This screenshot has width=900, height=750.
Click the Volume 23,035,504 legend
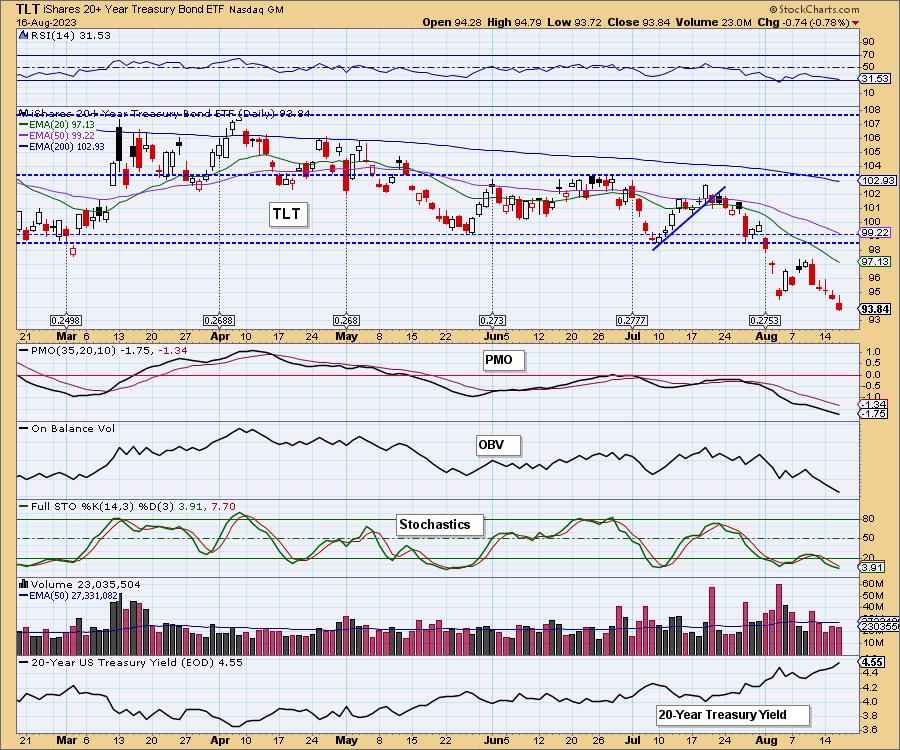point(80,584)
